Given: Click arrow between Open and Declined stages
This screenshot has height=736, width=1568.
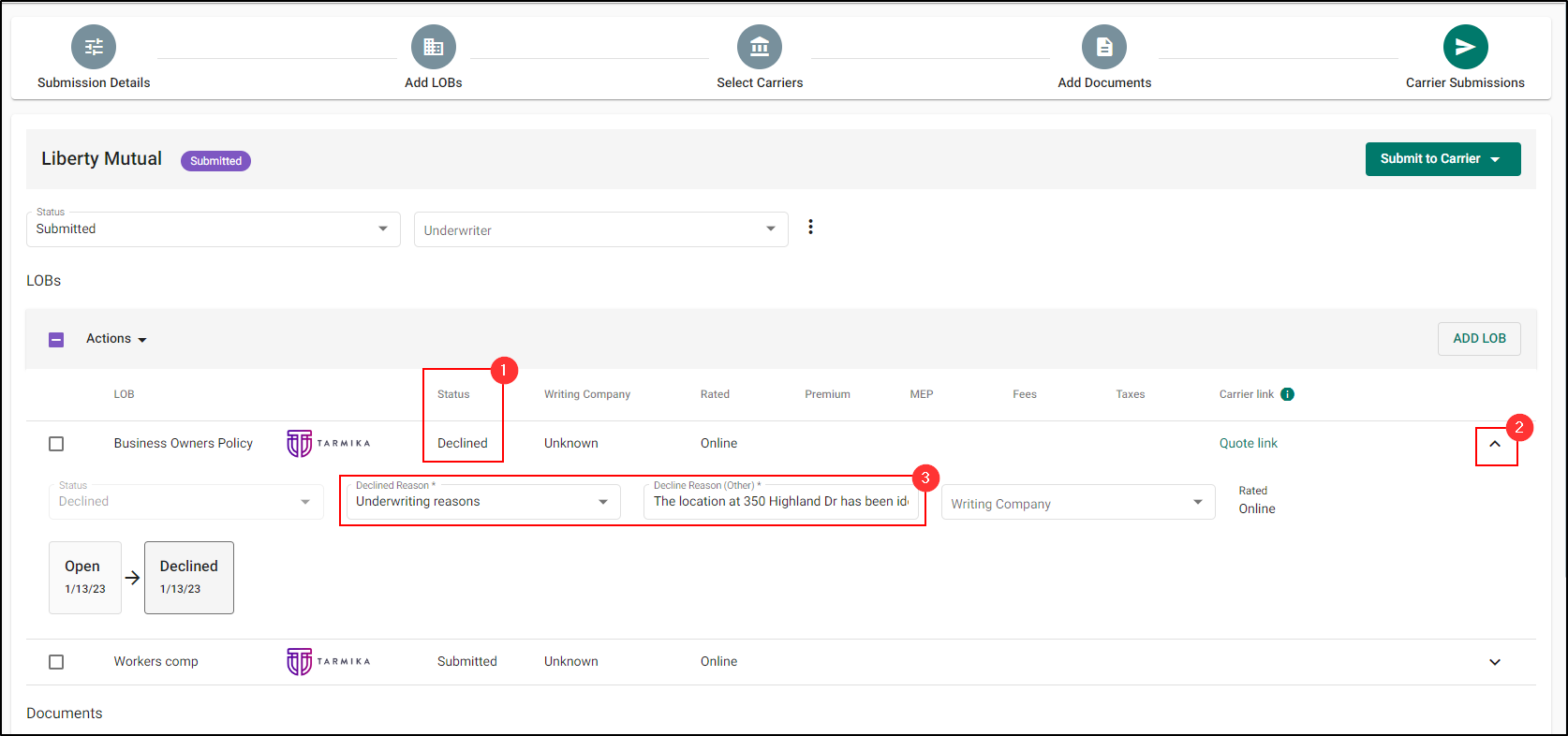Looking at the screenshot, I should (x=132, y=578).
